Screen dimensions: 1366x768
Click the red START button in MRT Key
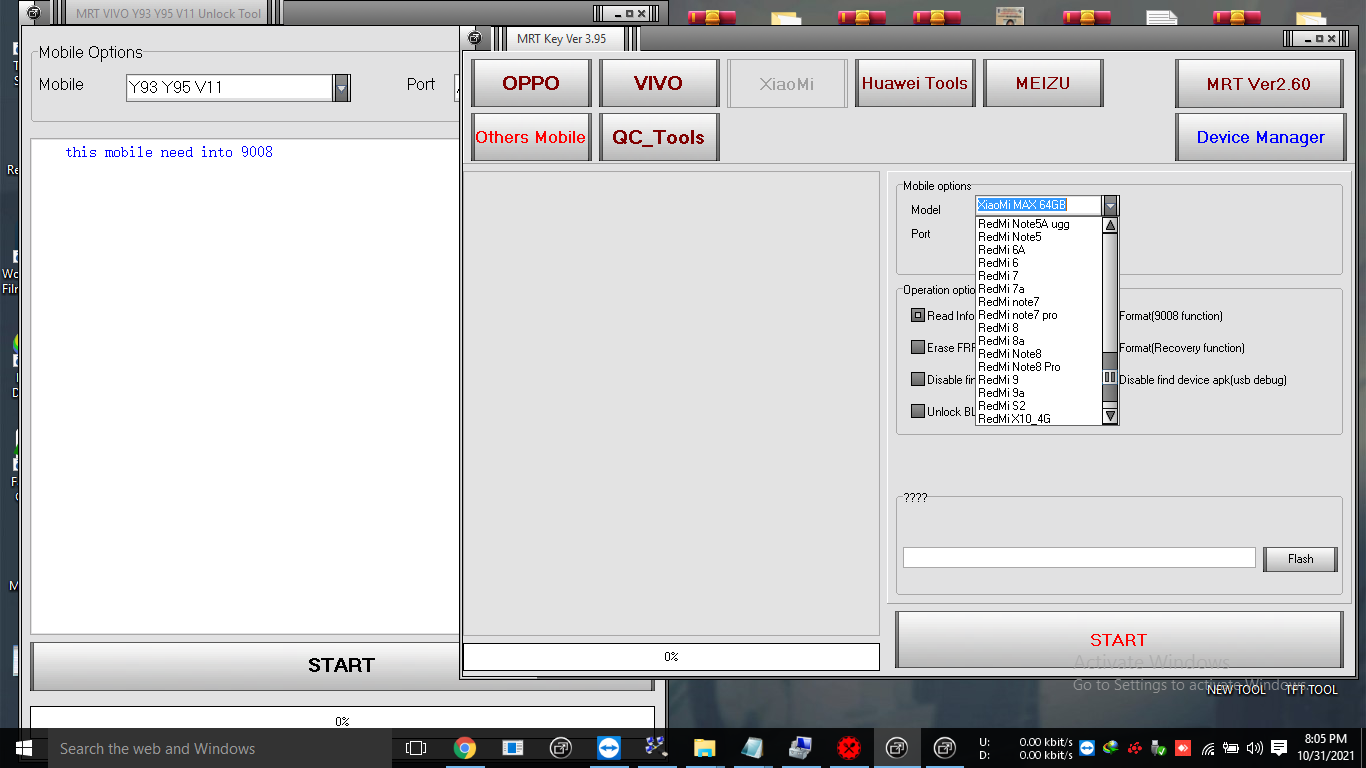pyautogui.click(x=1119, y=639)
